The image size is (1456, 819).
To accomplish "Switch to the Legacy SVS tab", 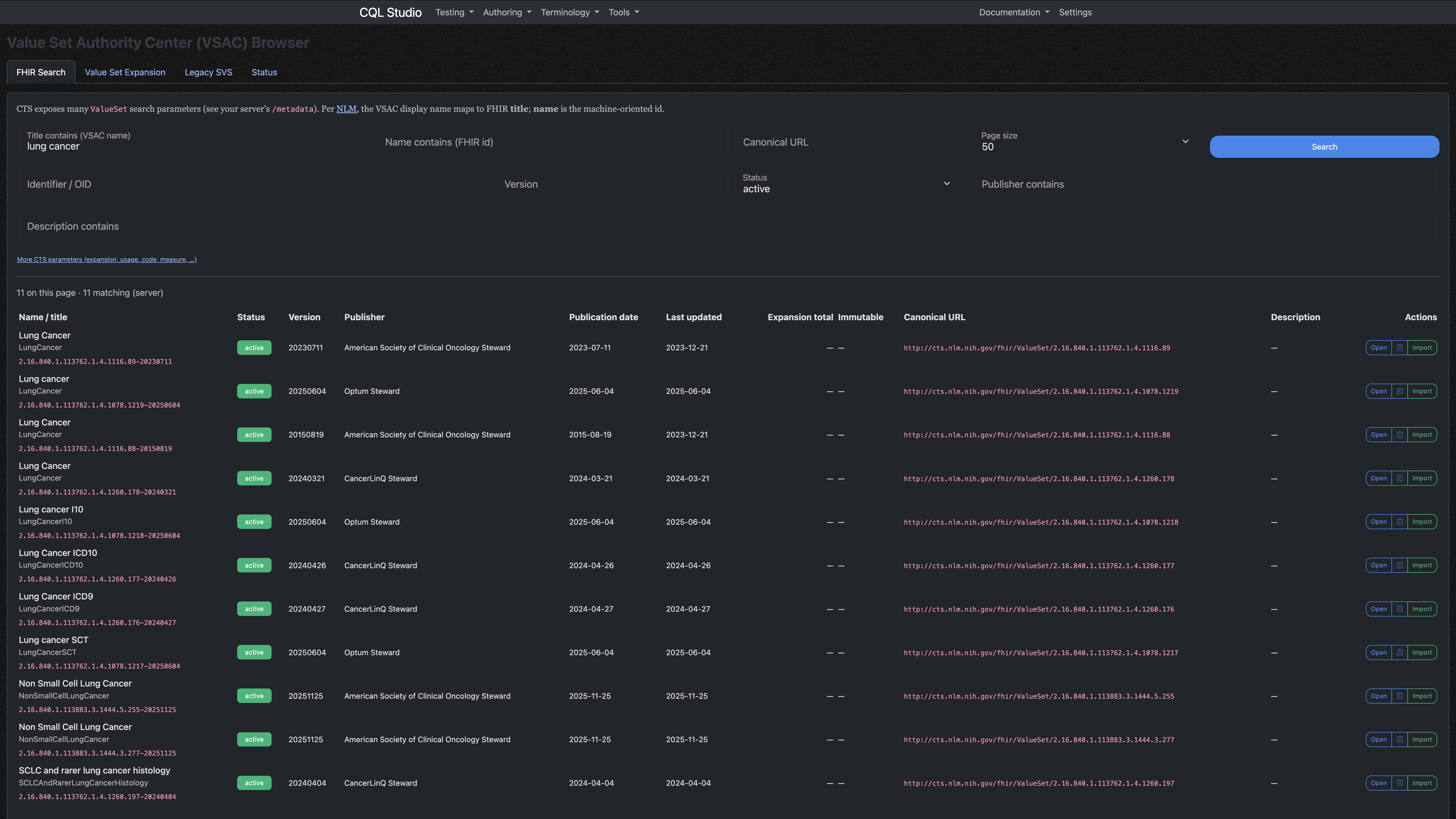I will point(208,72).
